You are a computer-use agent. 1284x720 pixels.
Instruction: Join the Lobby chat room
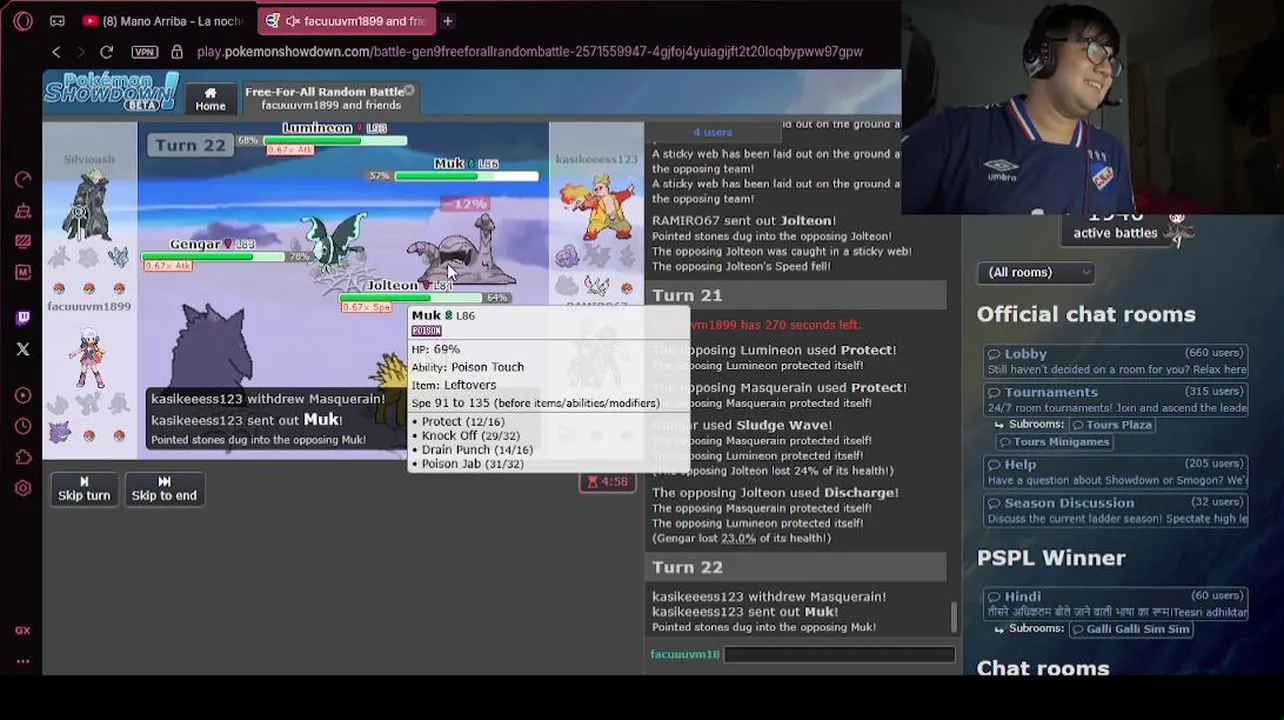click(x=1116, y=360)
